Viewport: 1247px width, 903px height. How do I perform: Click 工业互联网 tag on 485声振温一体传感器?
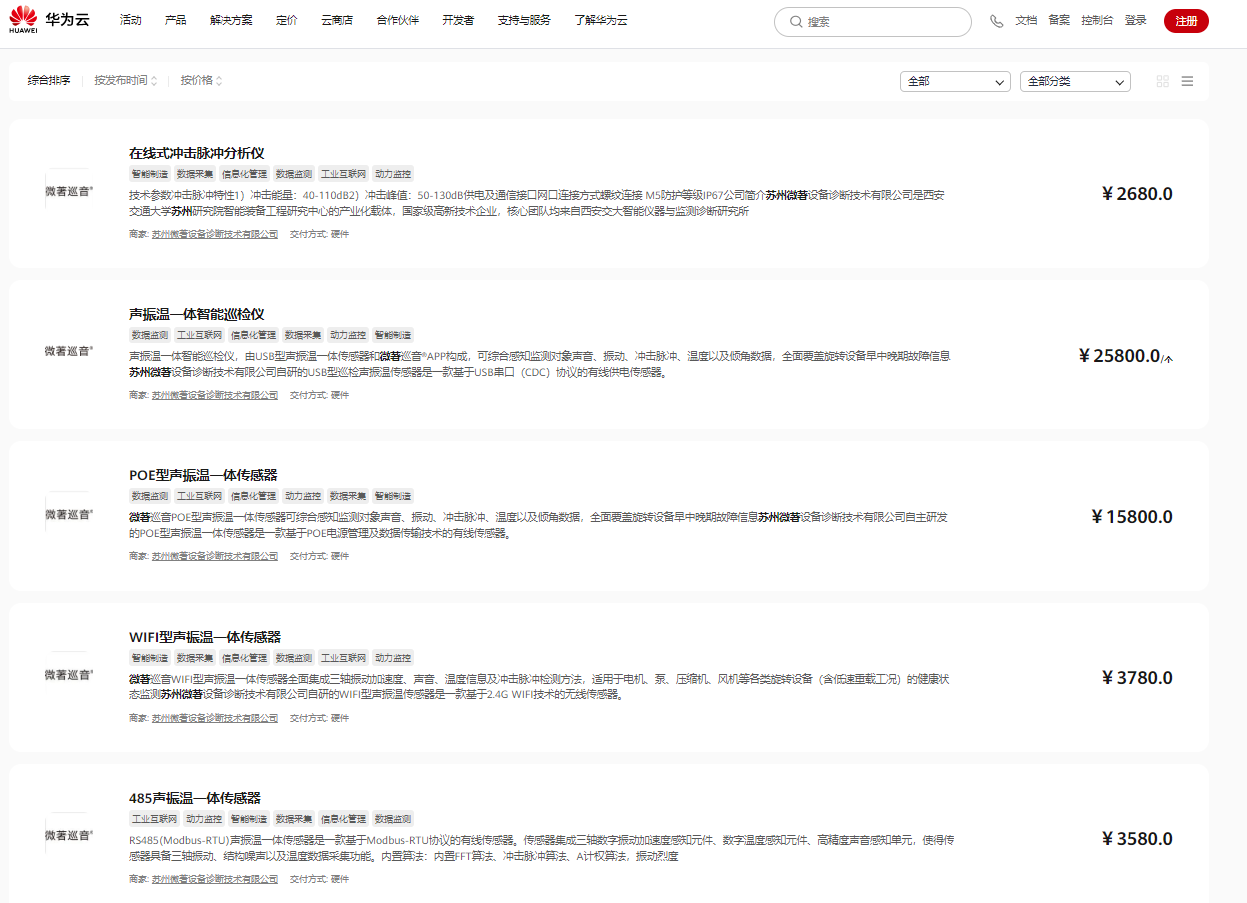155,819
